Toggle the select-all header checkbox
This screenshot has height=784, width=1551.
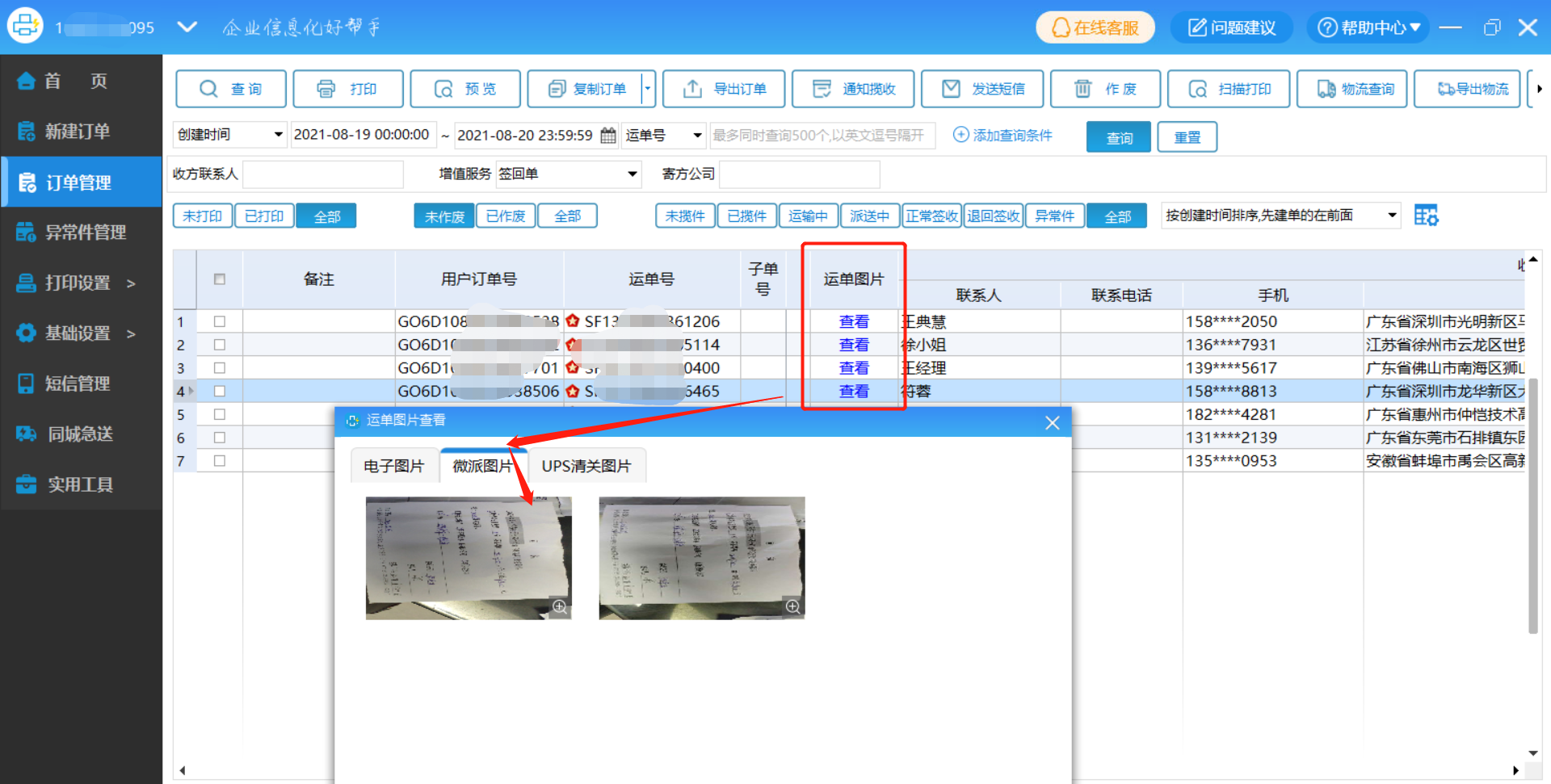point(219,279)
